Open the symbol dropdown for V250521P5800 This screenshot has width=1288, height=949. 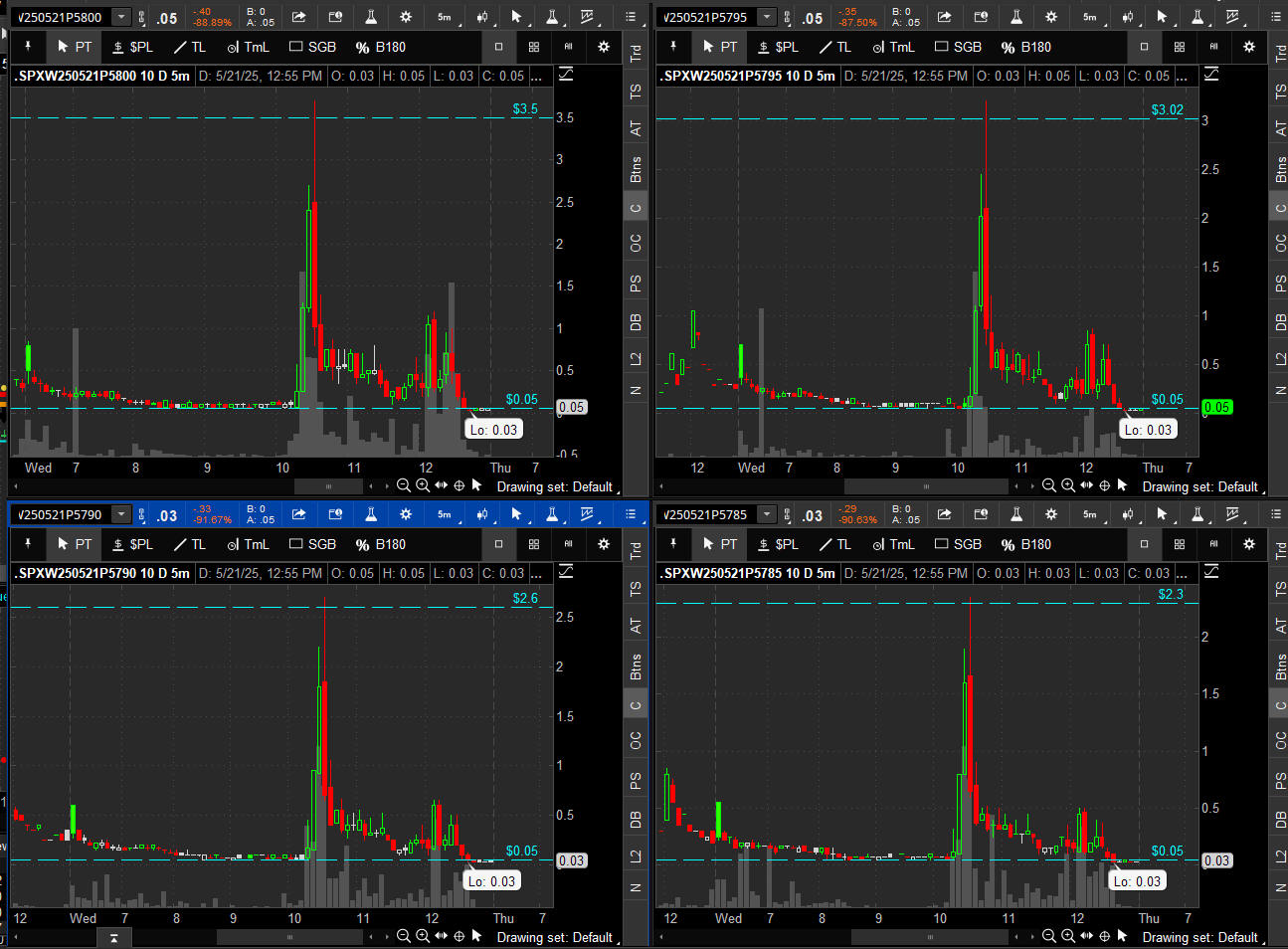click(x=120, y=17)
